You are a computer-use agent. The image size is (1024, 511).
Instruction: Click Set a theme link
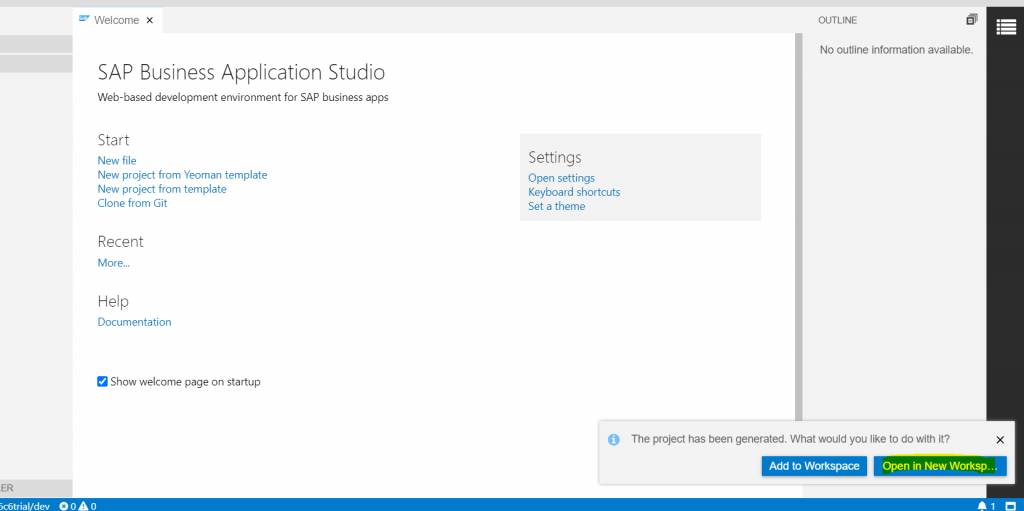click(556, 206)
